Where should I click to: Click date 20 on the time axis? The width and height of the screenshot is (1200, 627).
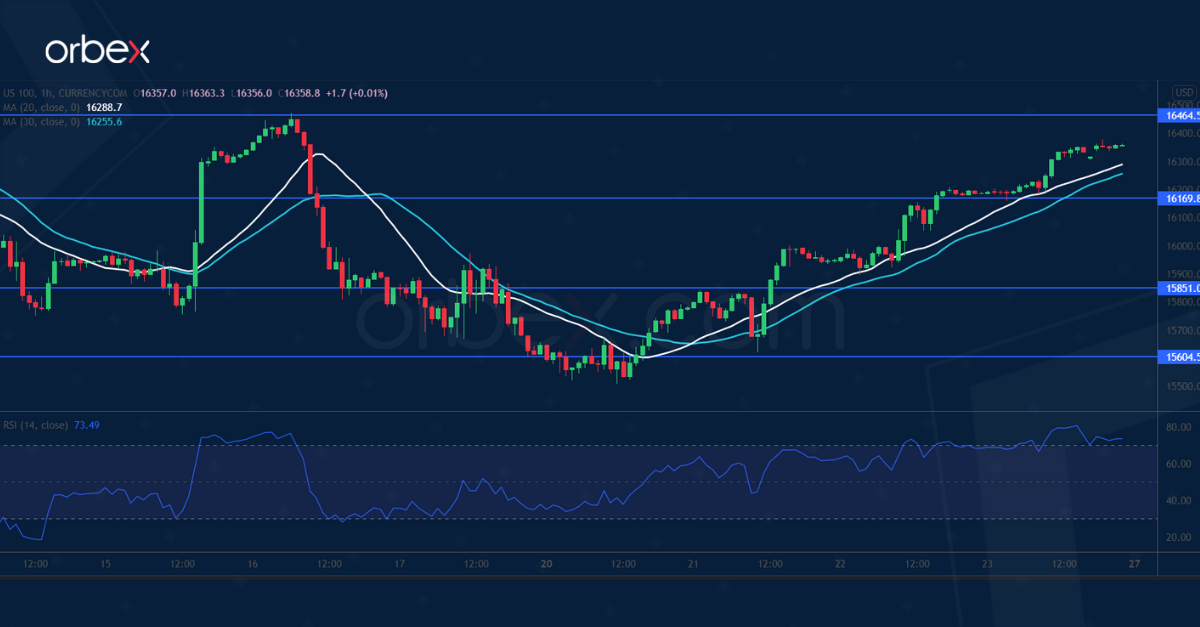click(x=546, y=564)
